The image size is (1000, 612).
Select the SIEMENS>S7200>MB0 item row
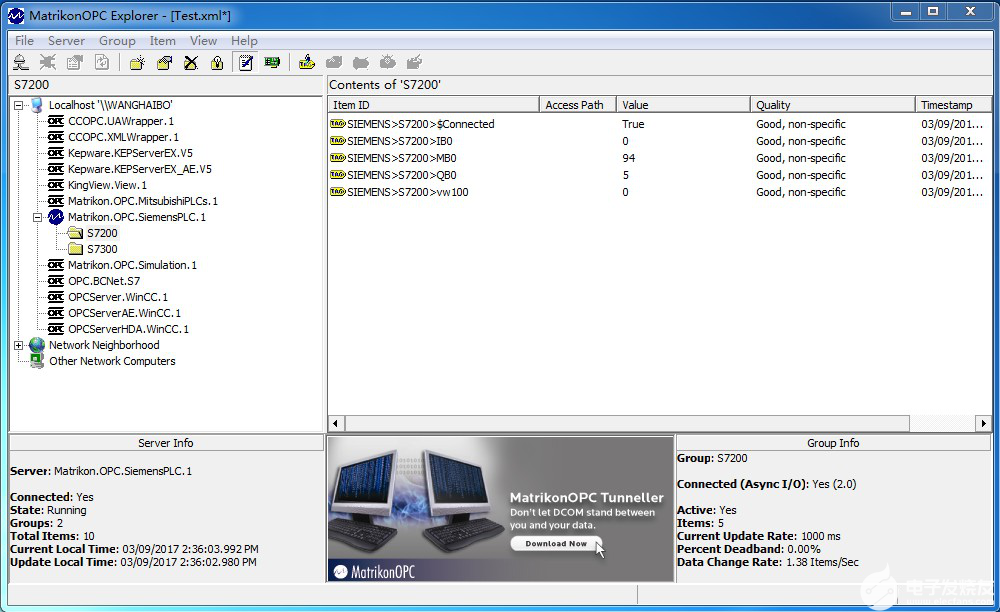click(x=401, y=158)
